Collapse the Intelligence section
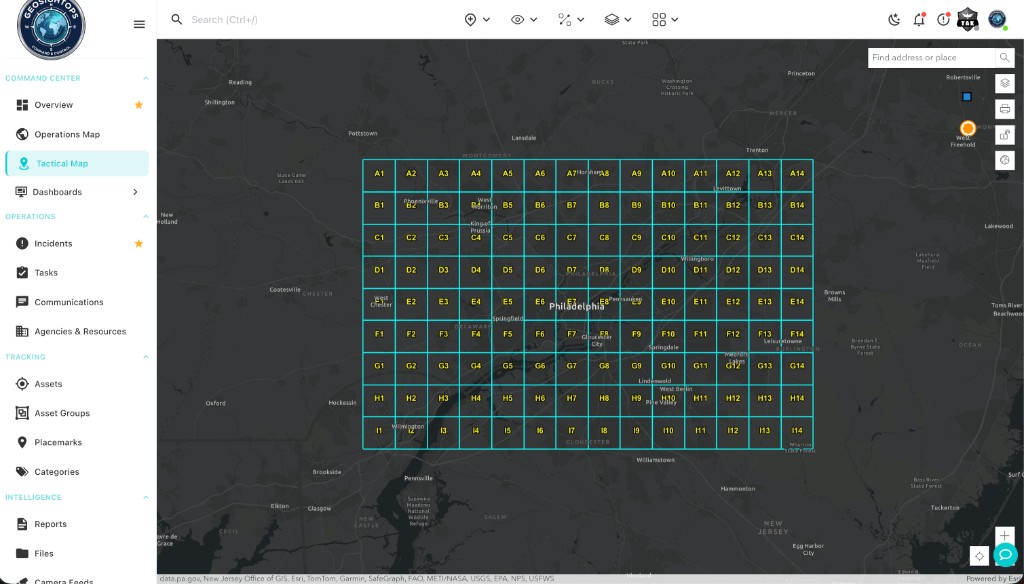Viewport: 1024px width, 584px height. [x=146, y=497]
